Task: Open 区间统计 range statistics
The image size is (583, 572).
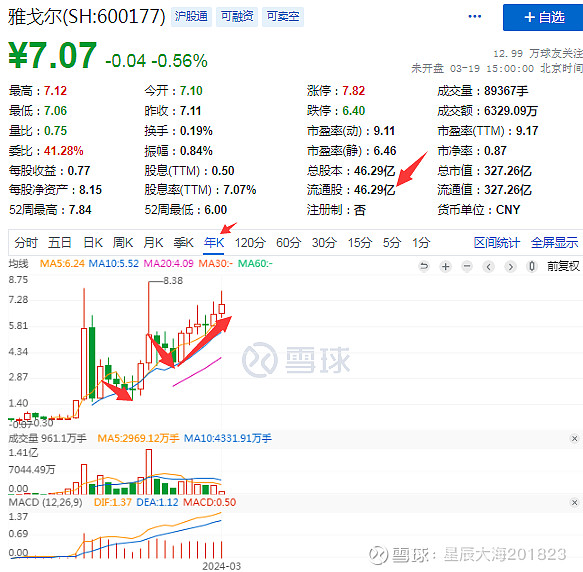Action: 497,243
